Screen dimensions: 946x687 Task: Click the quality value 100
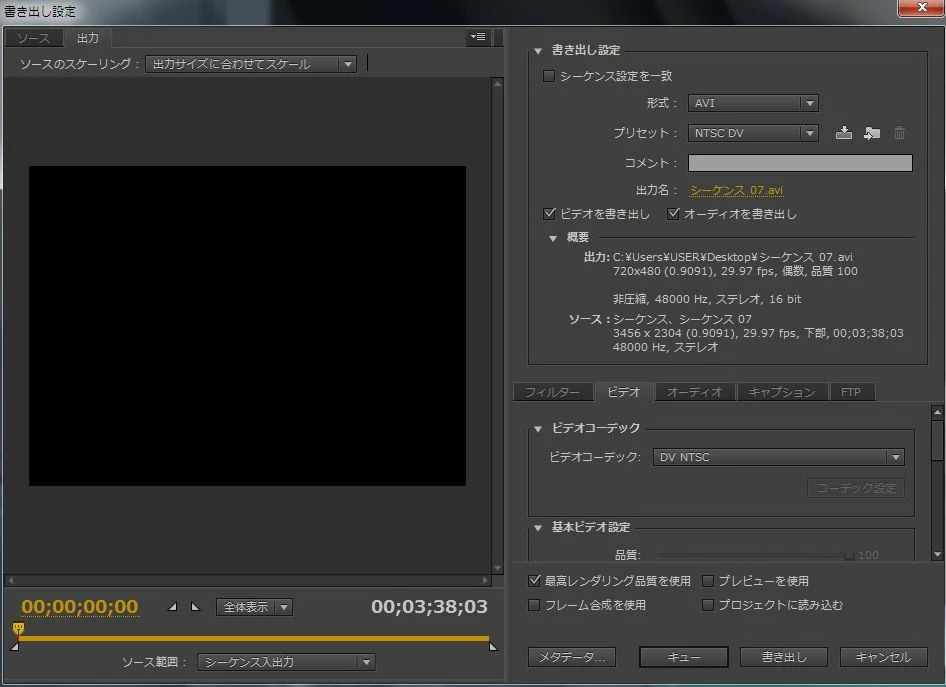click(868, 555)
